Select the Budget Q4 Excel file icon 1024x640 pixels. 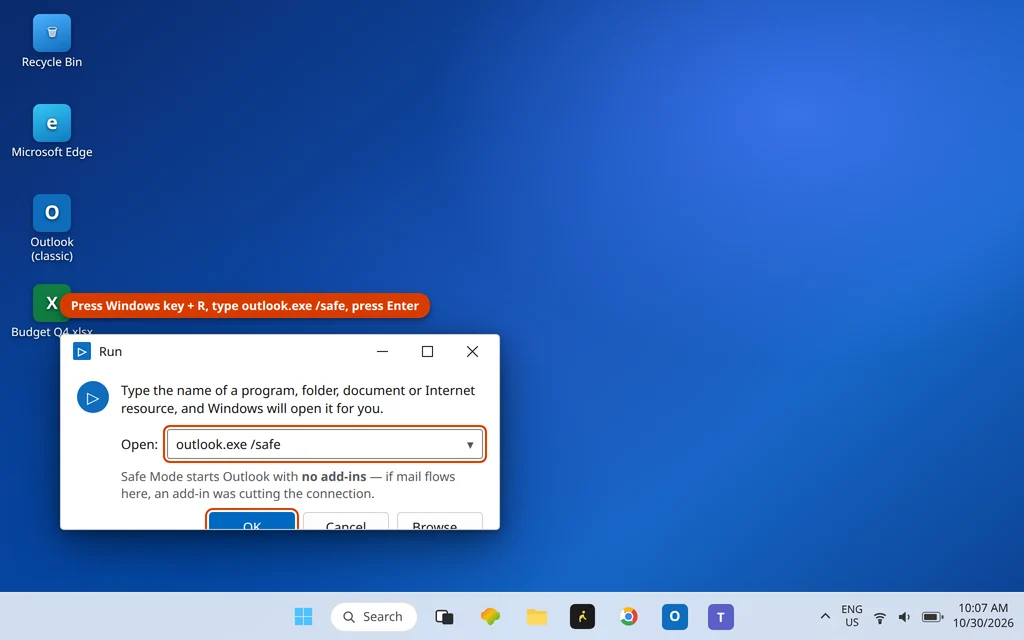point(51,303)
